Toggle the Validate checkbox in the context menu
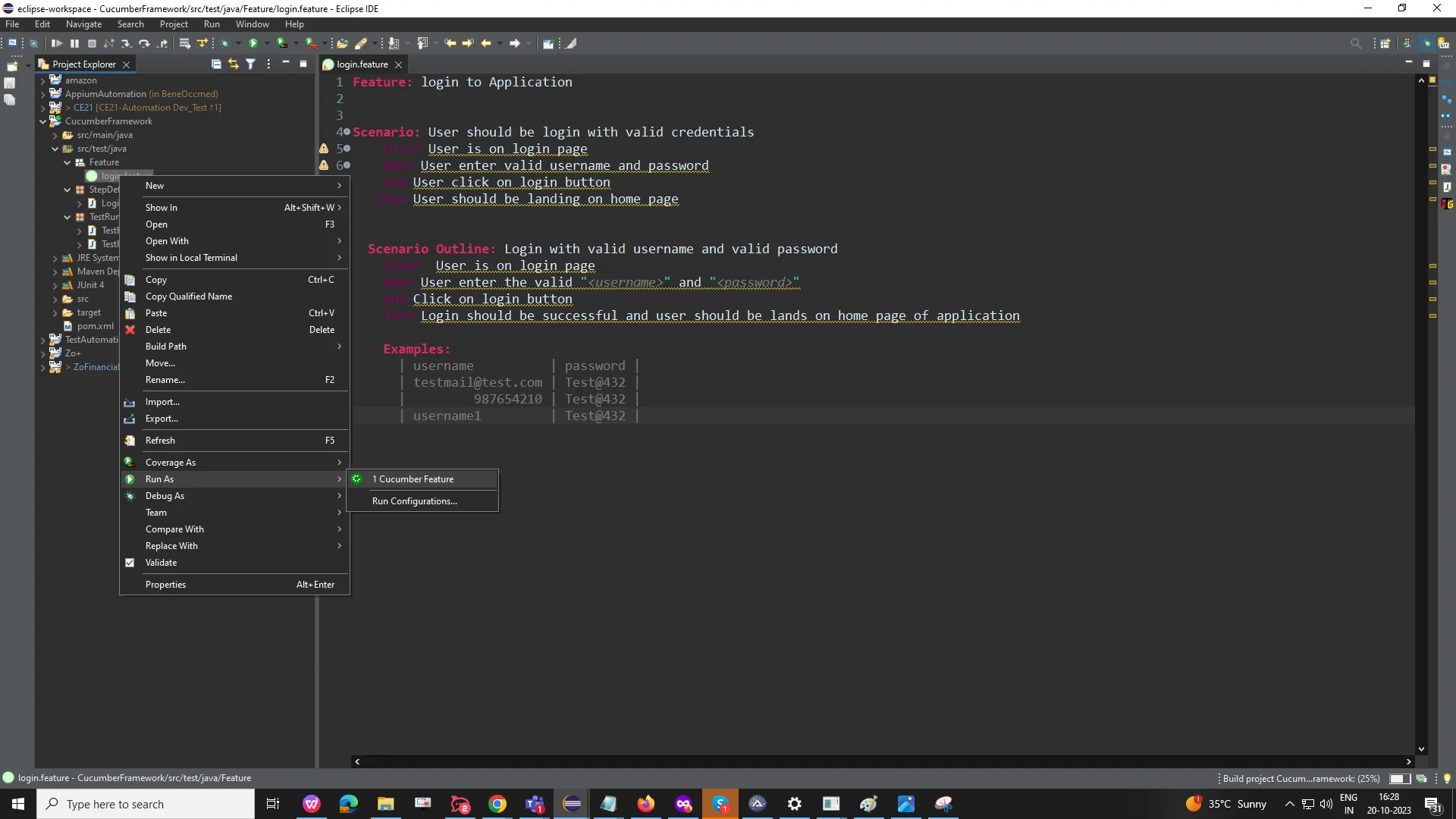The width and height of the screenshot is (1456, 819). pos(130,563)
